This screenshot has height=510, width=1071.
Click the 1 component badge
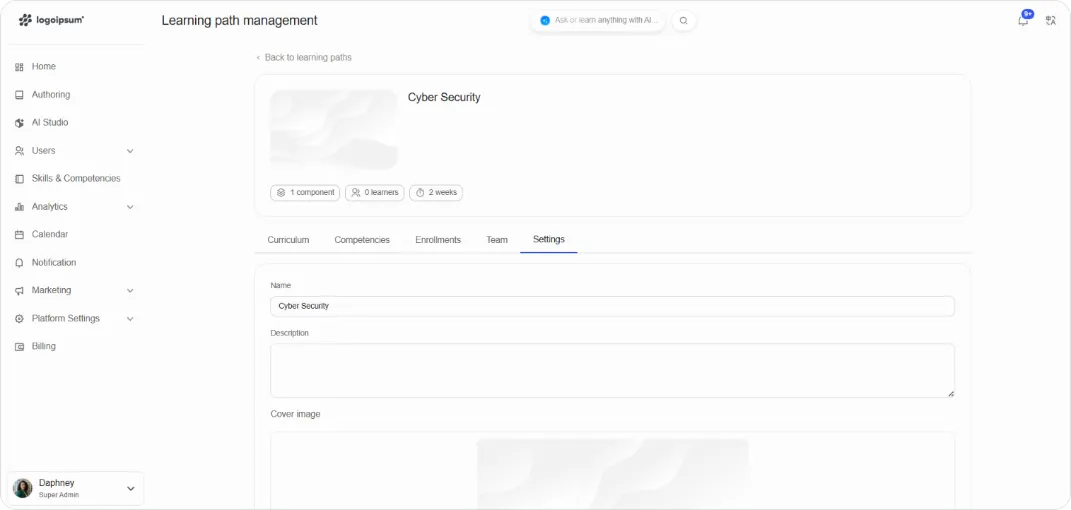(305, 193)
